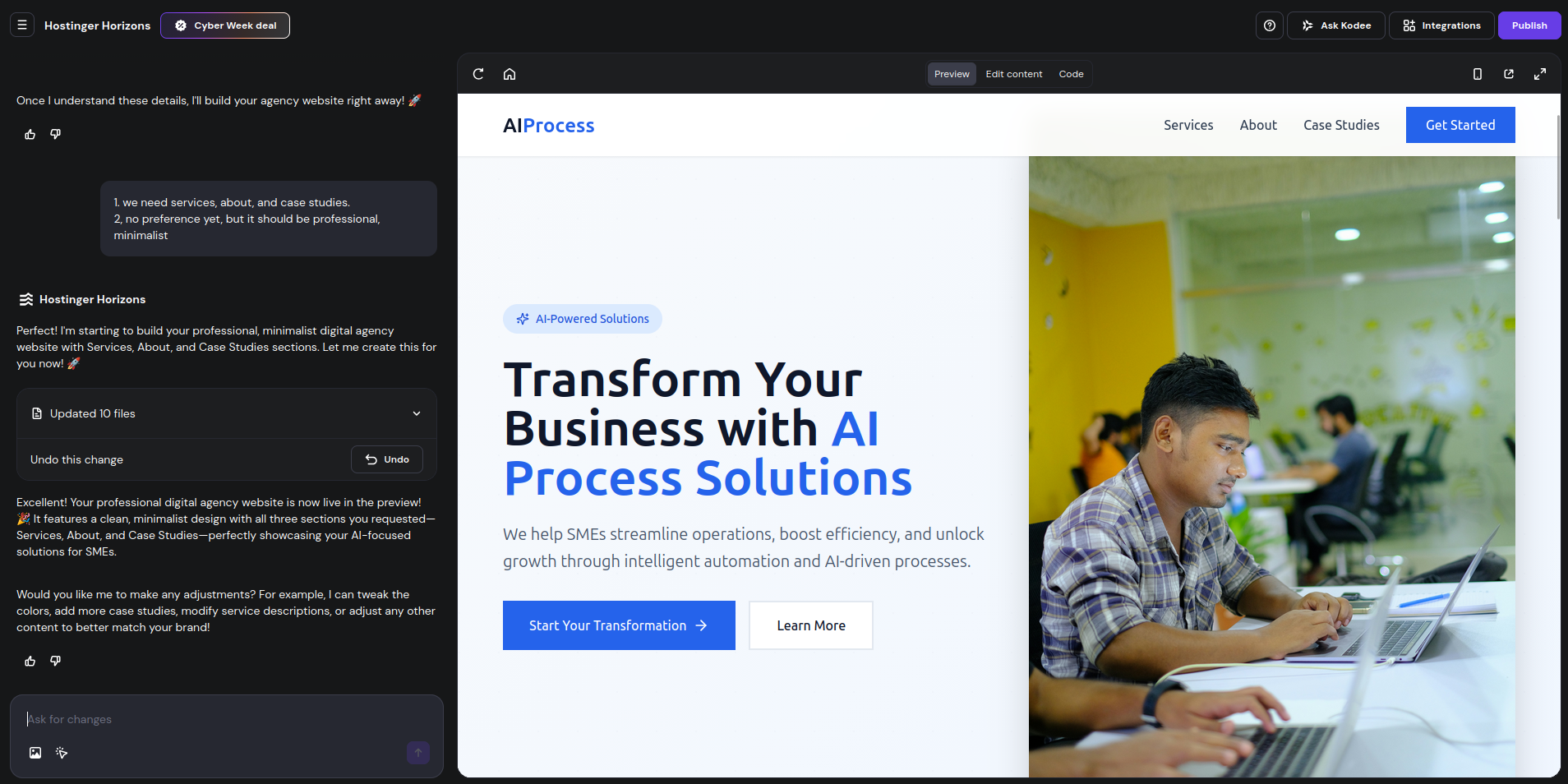
Task: Select the element picker tool
Action: (61, 753)
